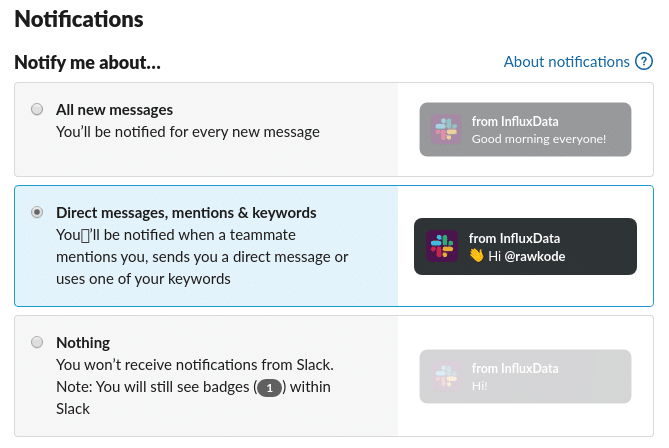The image size is (669, 448).
Task: Click "You'll be notified for every new message" text
Action: point(188,131)
